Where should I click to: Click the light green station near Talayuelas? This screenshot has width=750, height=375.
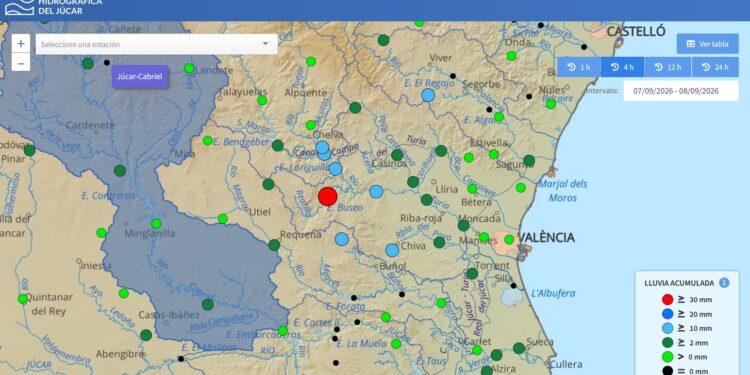coord(262,100)
